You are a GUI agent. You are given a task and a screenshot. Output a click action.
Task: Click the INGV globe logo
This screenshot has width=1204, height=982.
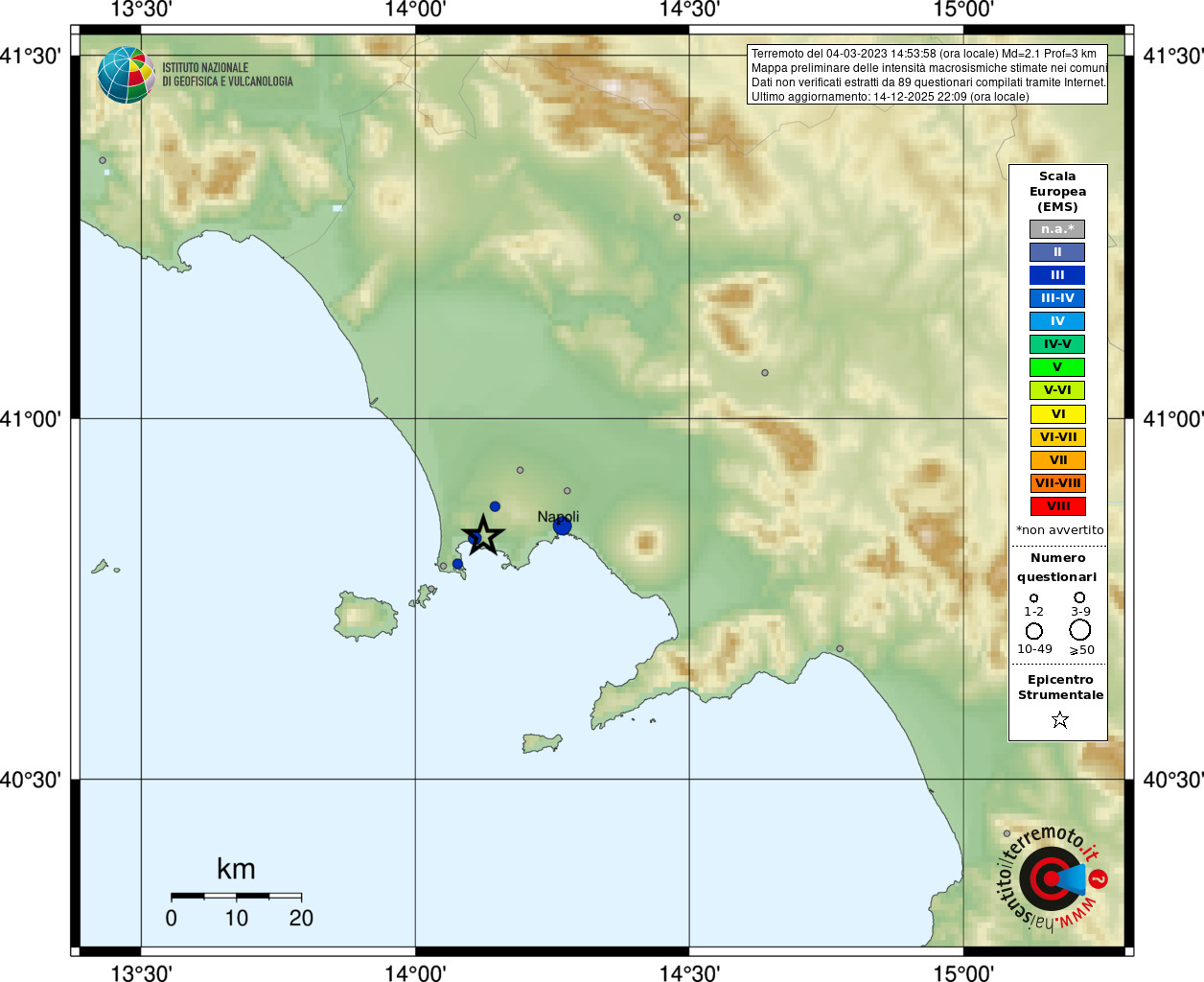127,75
